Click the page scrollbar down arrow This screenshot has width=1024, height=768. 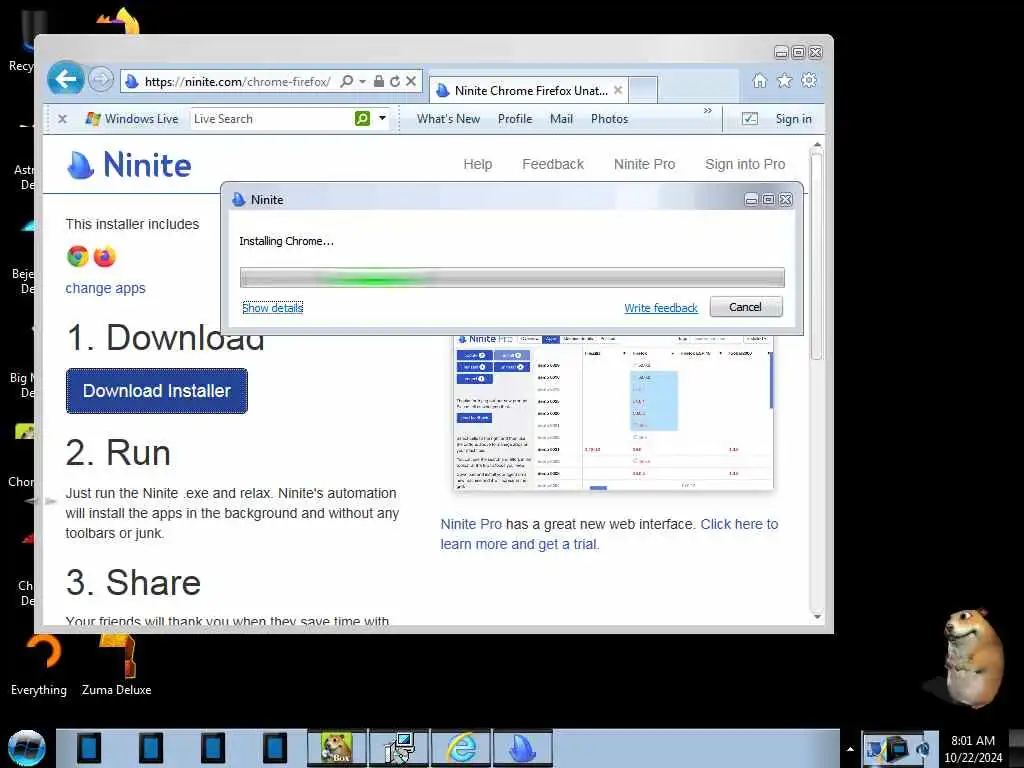pyautogui.click(x=817, y=616)
